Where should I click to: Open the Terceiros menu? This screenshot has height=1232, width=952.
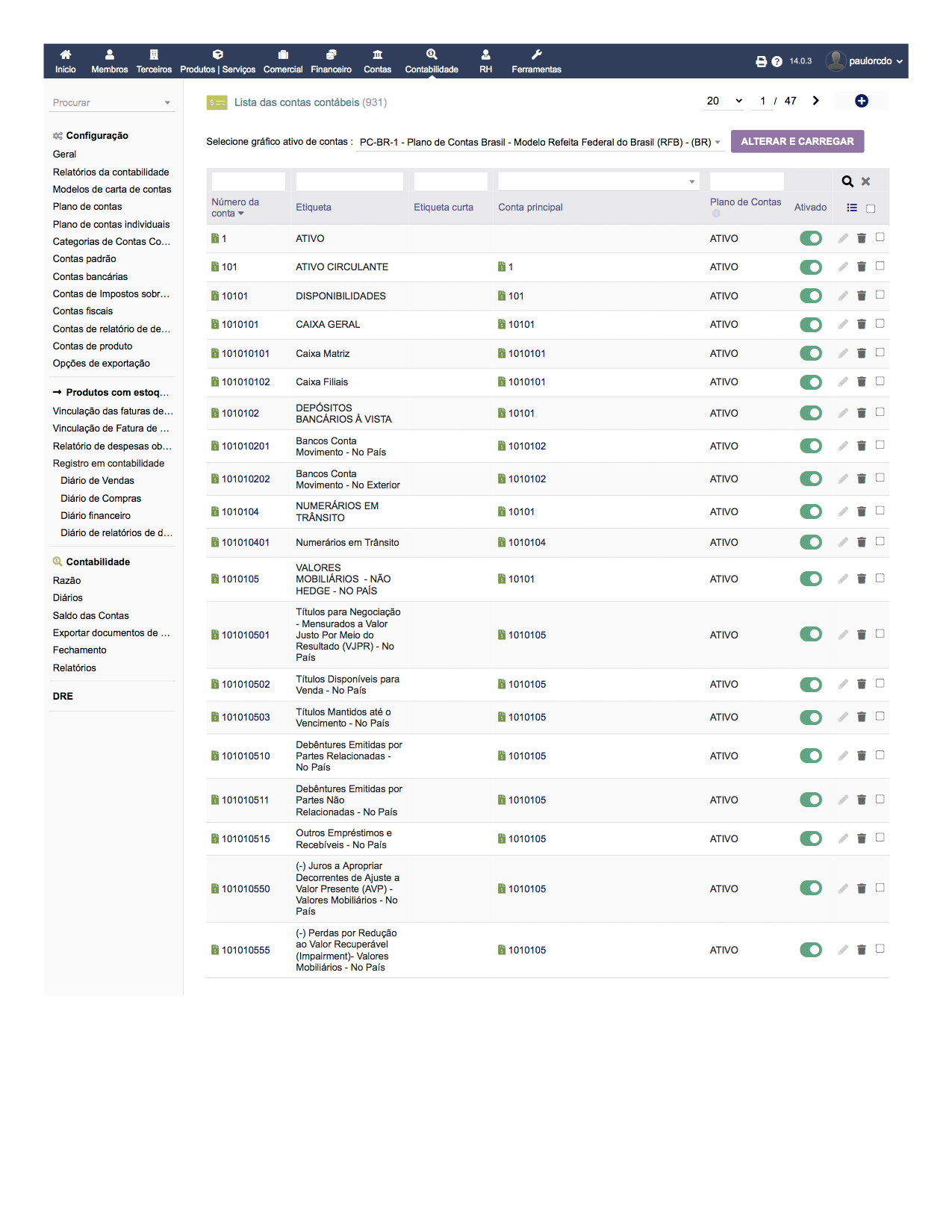[154, 61]
